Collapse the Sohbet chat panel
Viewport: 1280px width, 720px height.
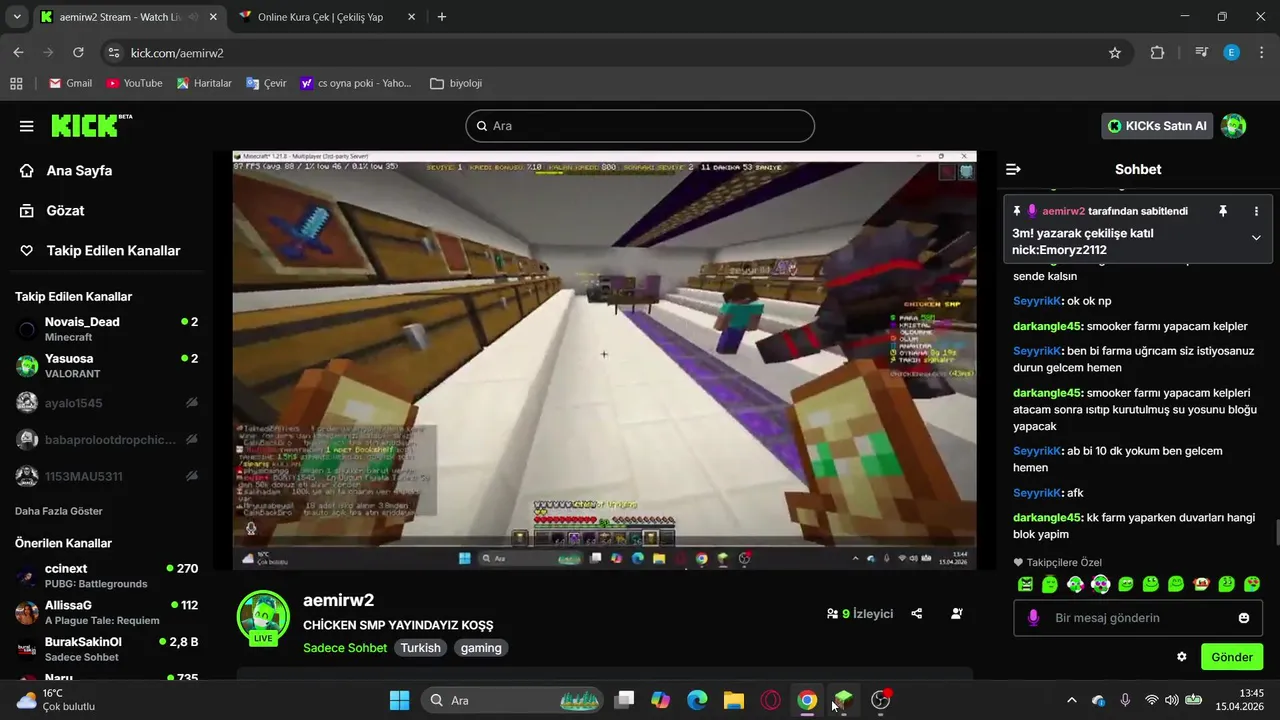(x=1013, y=169)
